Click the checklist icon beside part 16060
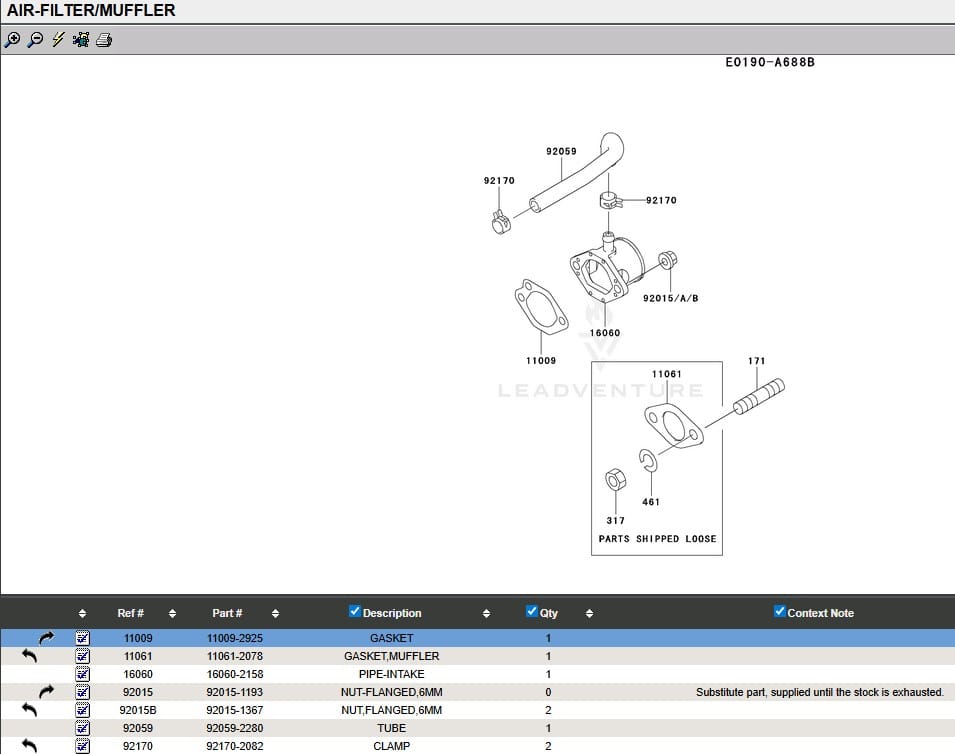 82,673
